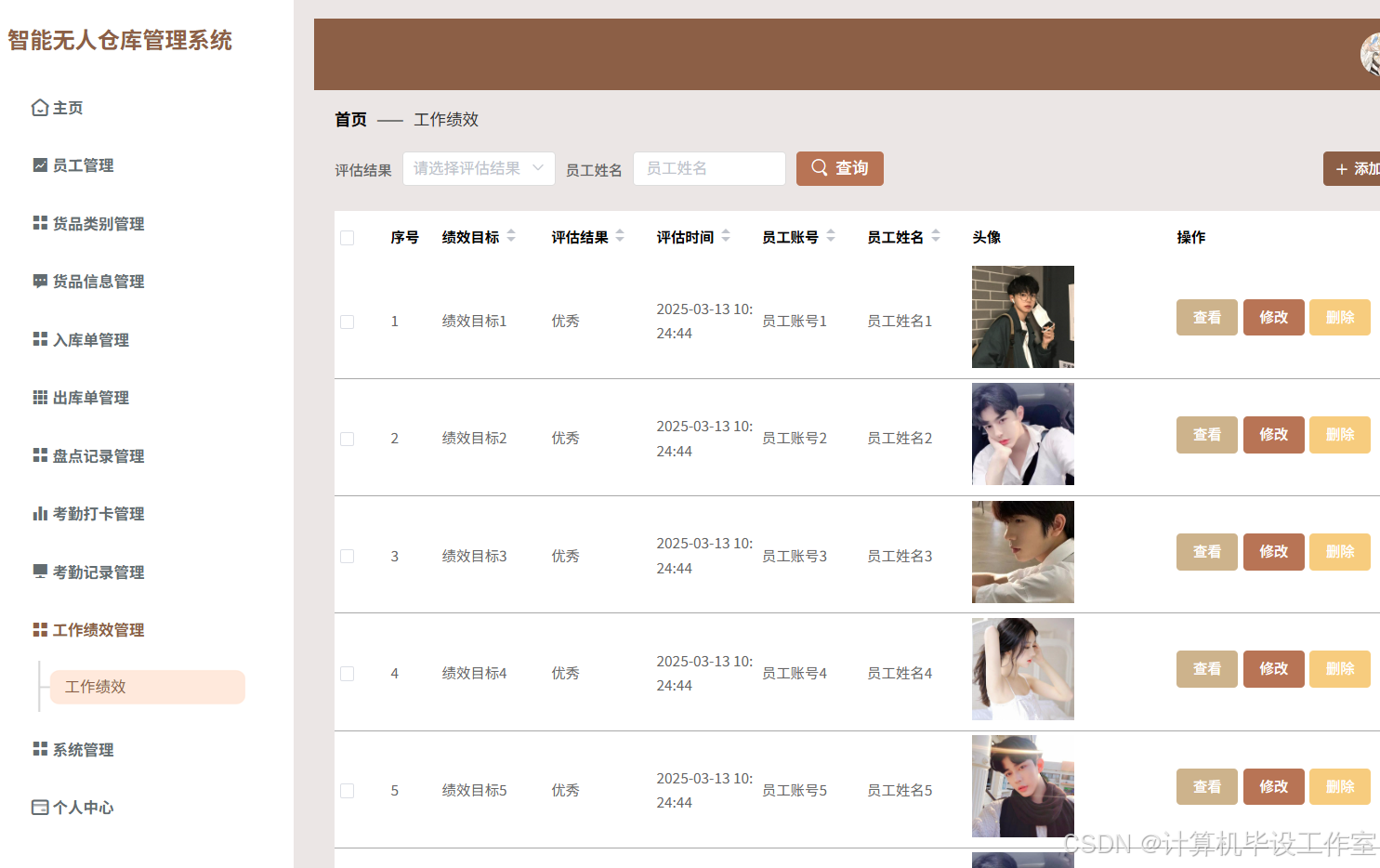
Task: Sort by 评估时间 column arrows
Action: [x=726, y=236]
